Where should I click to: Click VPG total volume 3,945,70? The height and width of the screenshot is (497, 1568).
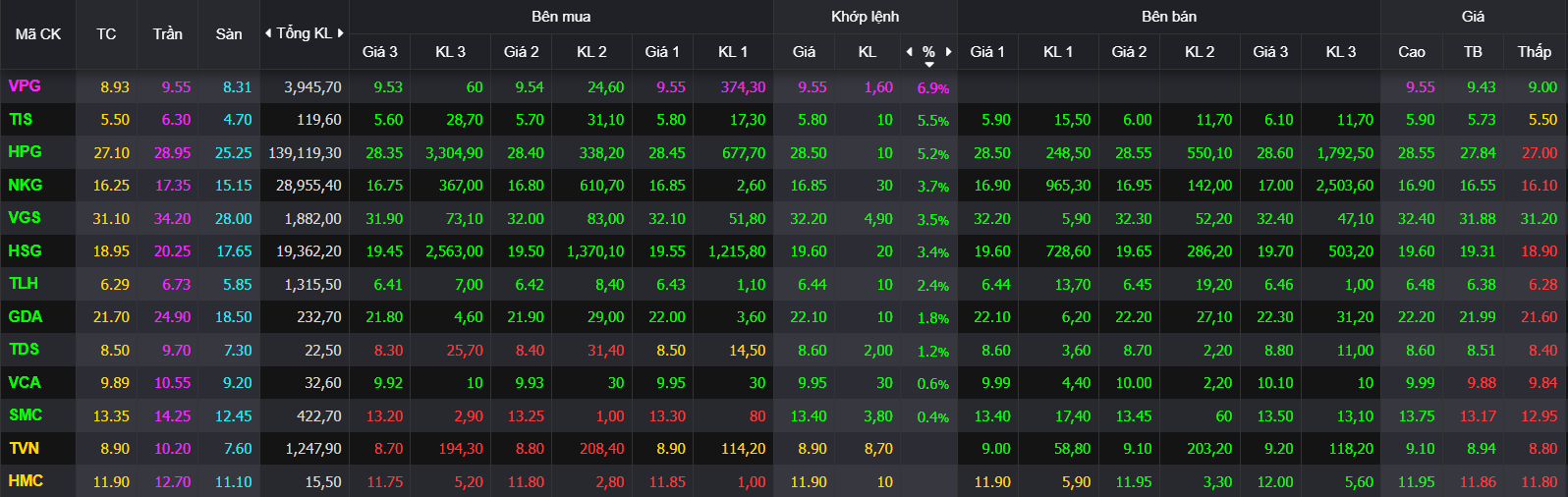(x=312, y=87)
